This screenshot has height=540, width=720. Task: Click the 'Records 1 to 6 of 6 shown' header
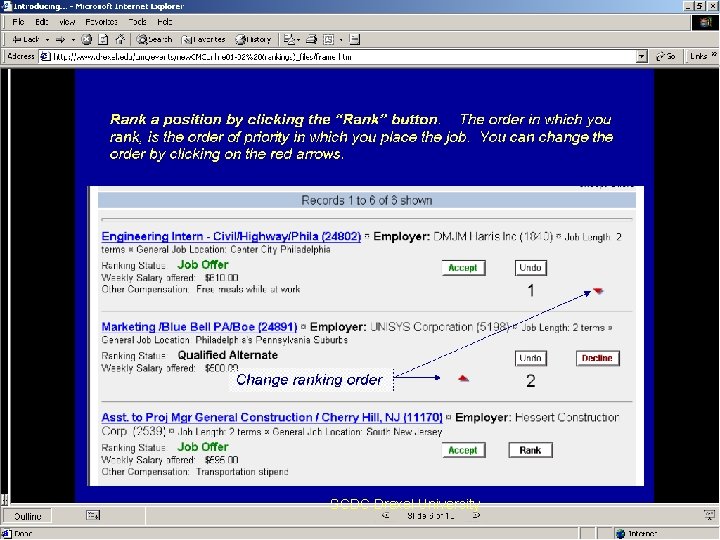[x=366, y=200]
